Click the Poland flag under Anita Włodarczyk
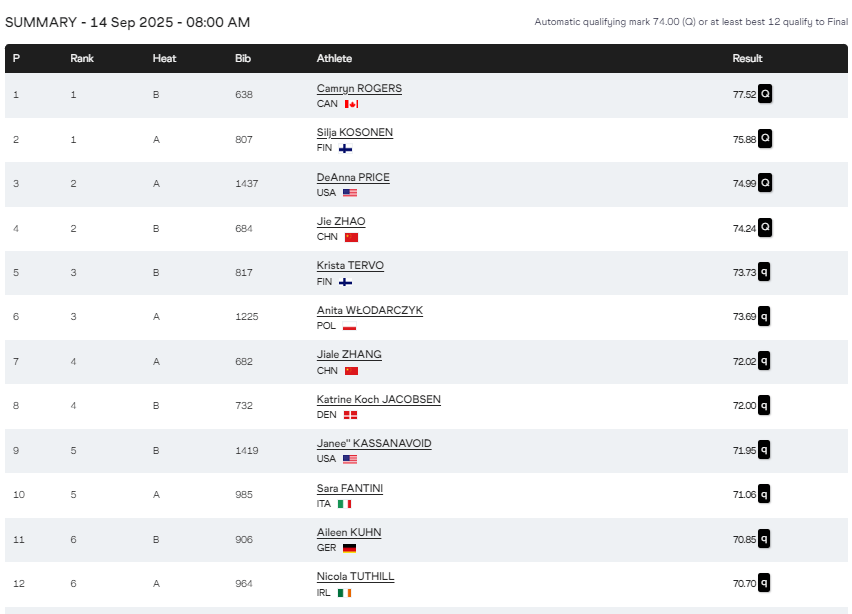 click(x=349, y=326)
